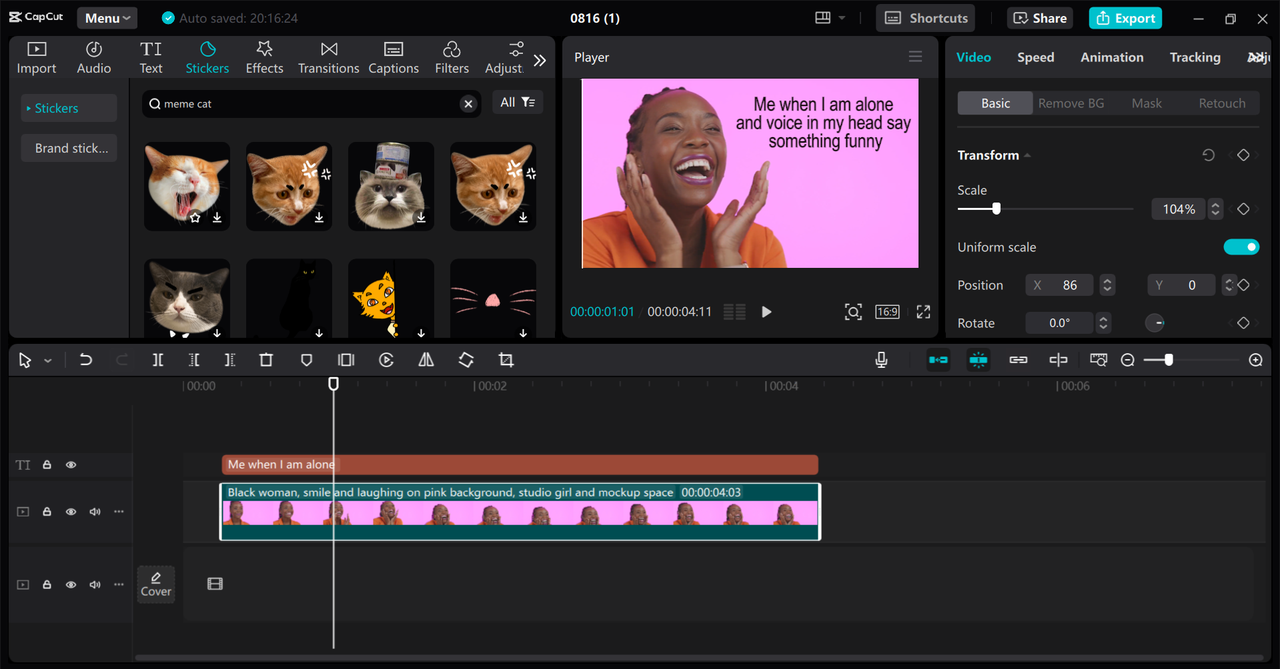
Task: Zoom out the timeline with the minus magnifier
Action: click(1127, 360)
